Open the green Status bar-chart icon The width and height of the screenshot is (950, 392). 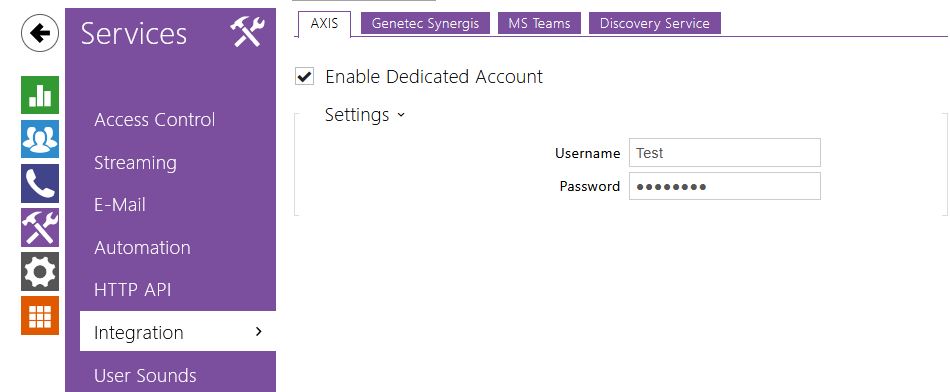40,95
